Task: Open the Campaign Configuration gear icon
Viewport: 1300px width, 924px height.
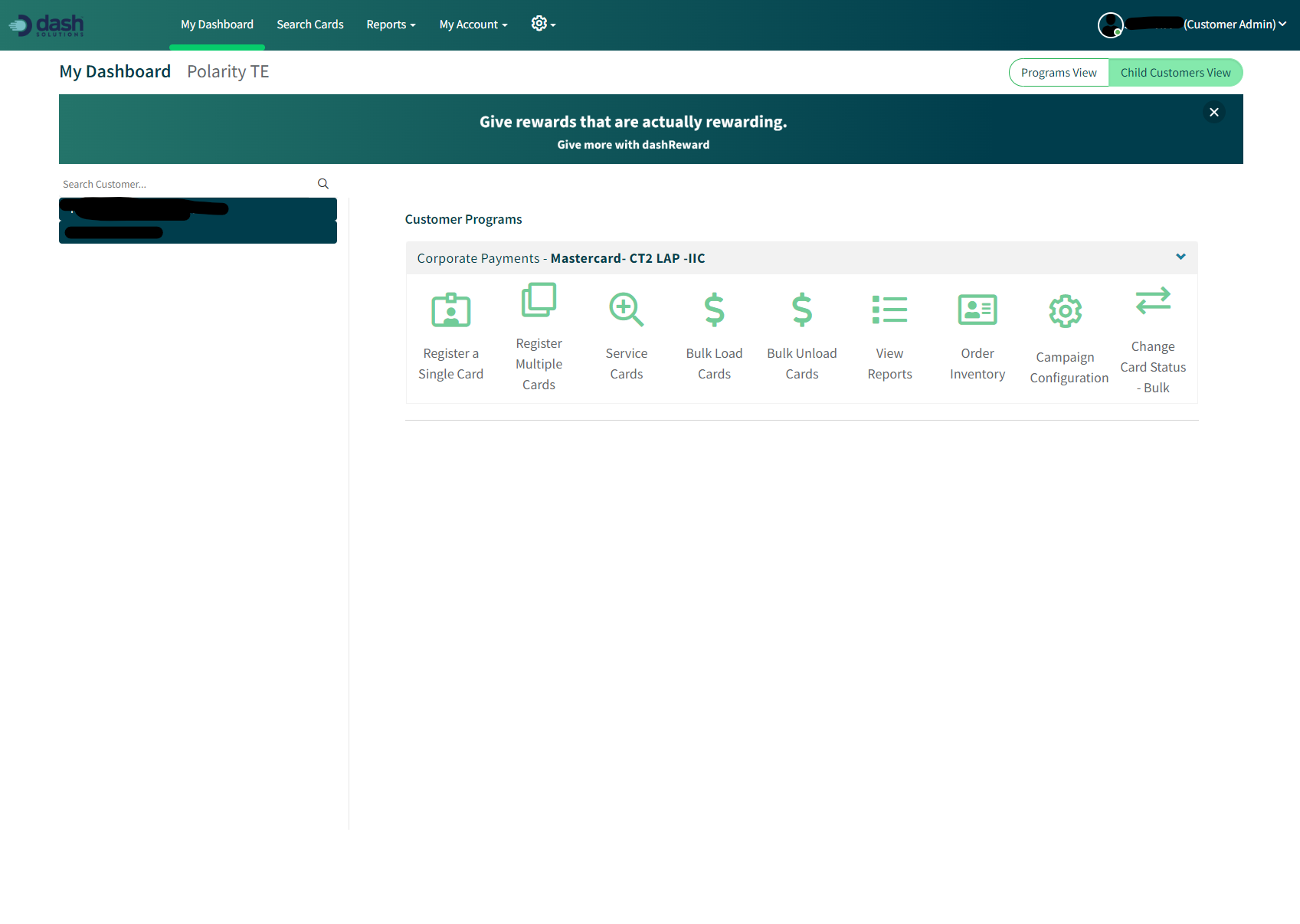Action: coord(1066,311)
